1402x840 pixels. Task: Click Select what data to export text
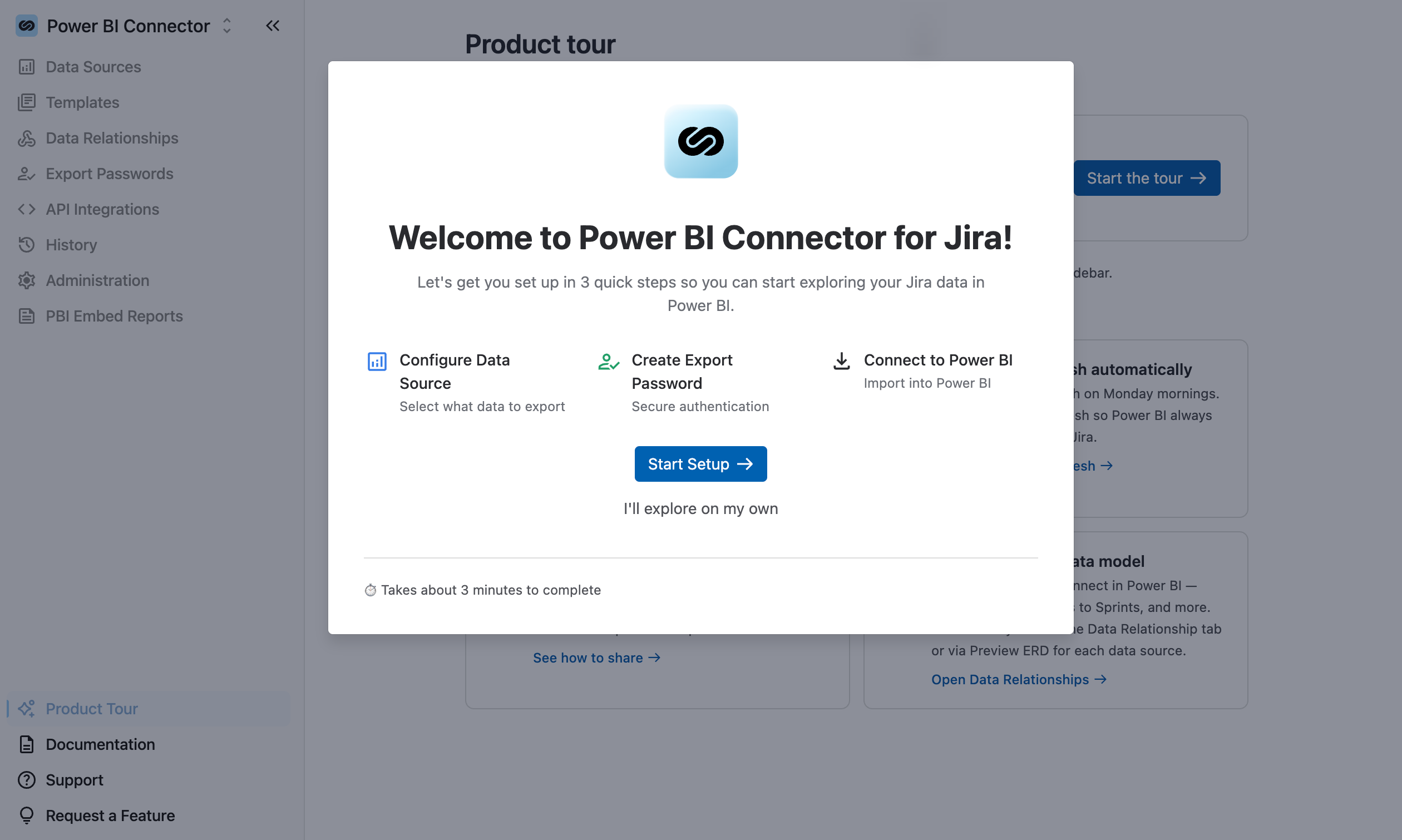pyautogui.click(x=482, y=407)
